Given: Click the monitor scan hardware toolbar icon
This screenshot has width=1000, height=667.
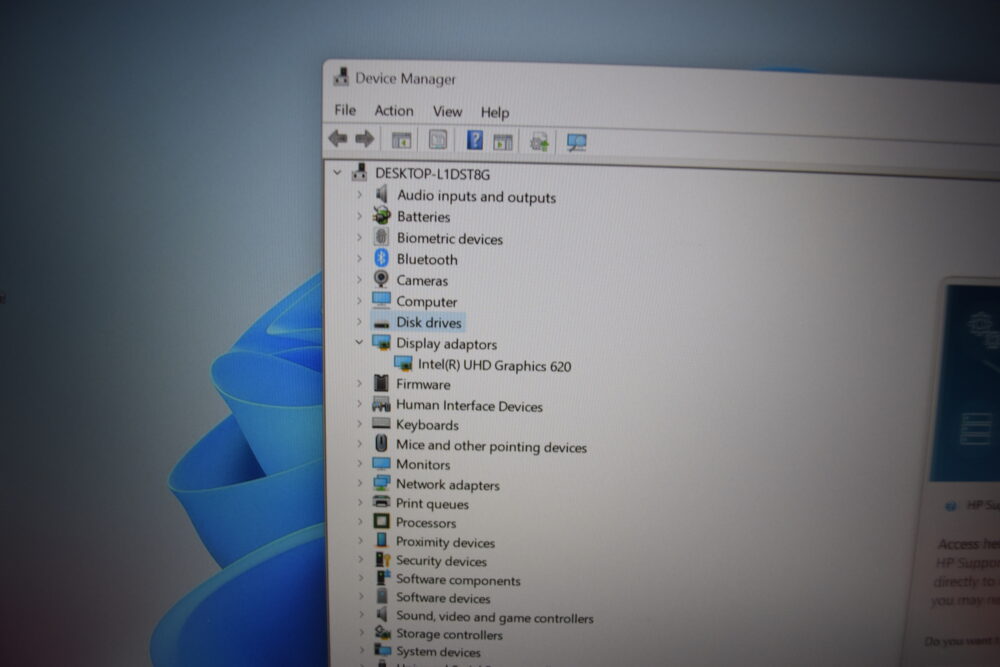Looking at the screenshot, I should click(577, 142).
